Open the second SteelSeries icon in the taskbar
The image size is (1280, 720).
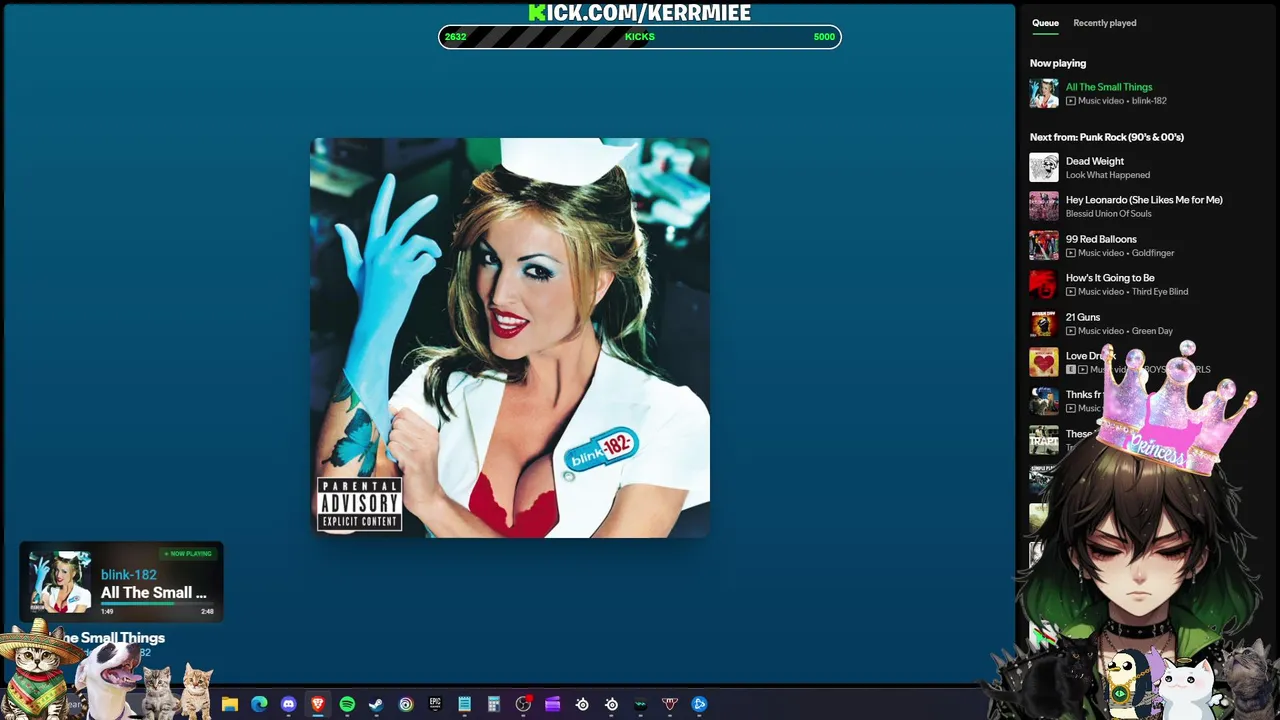pos(611,704)
